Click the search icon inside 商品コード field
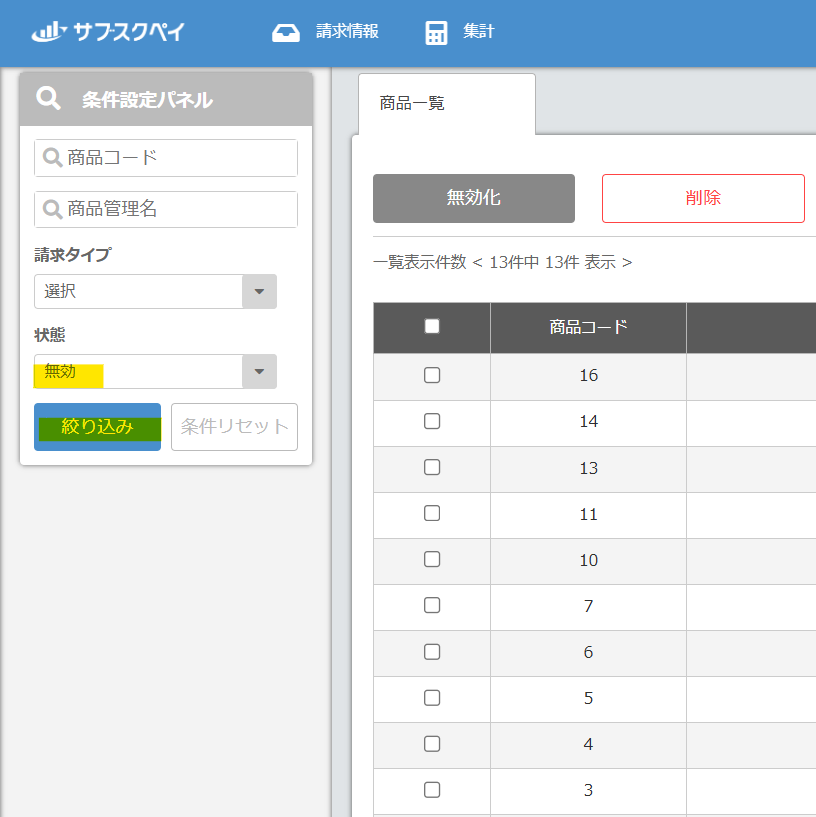Viewport: 816px width, 817px height. [x=51, y=158]
